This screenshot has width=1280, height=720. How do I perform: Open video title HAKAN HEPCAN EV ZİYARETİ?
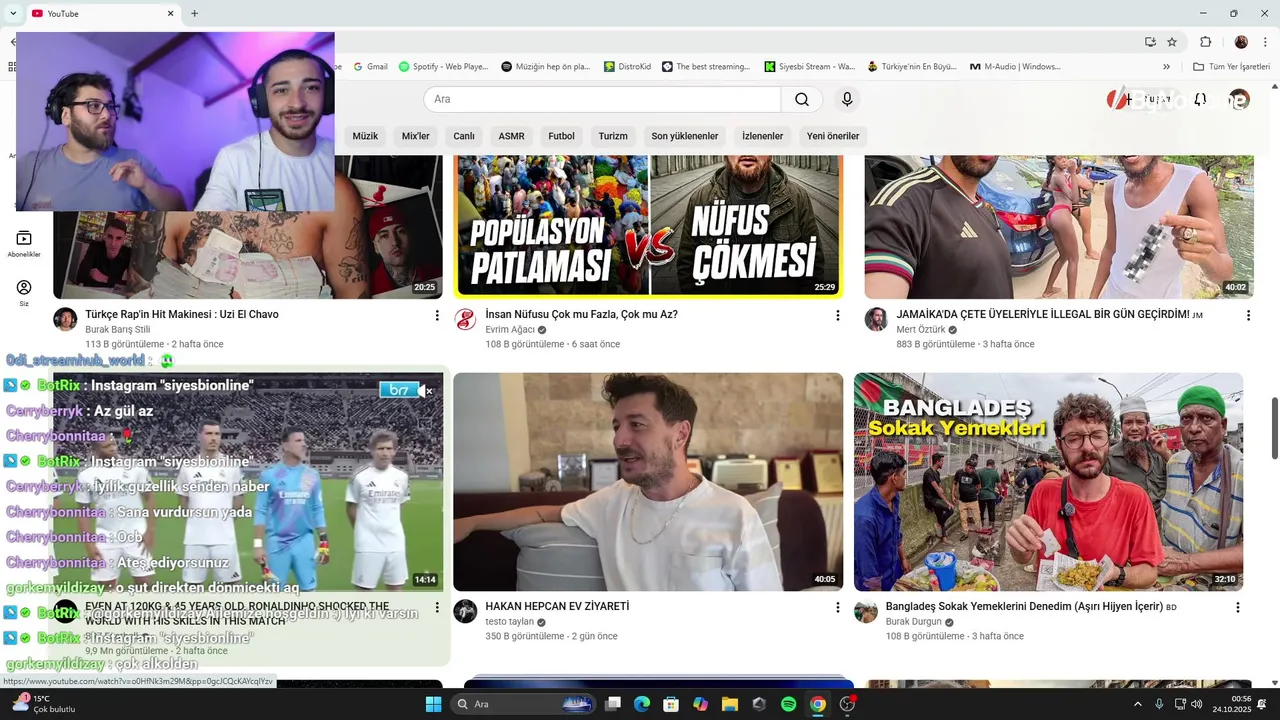(x=557, y=607)
